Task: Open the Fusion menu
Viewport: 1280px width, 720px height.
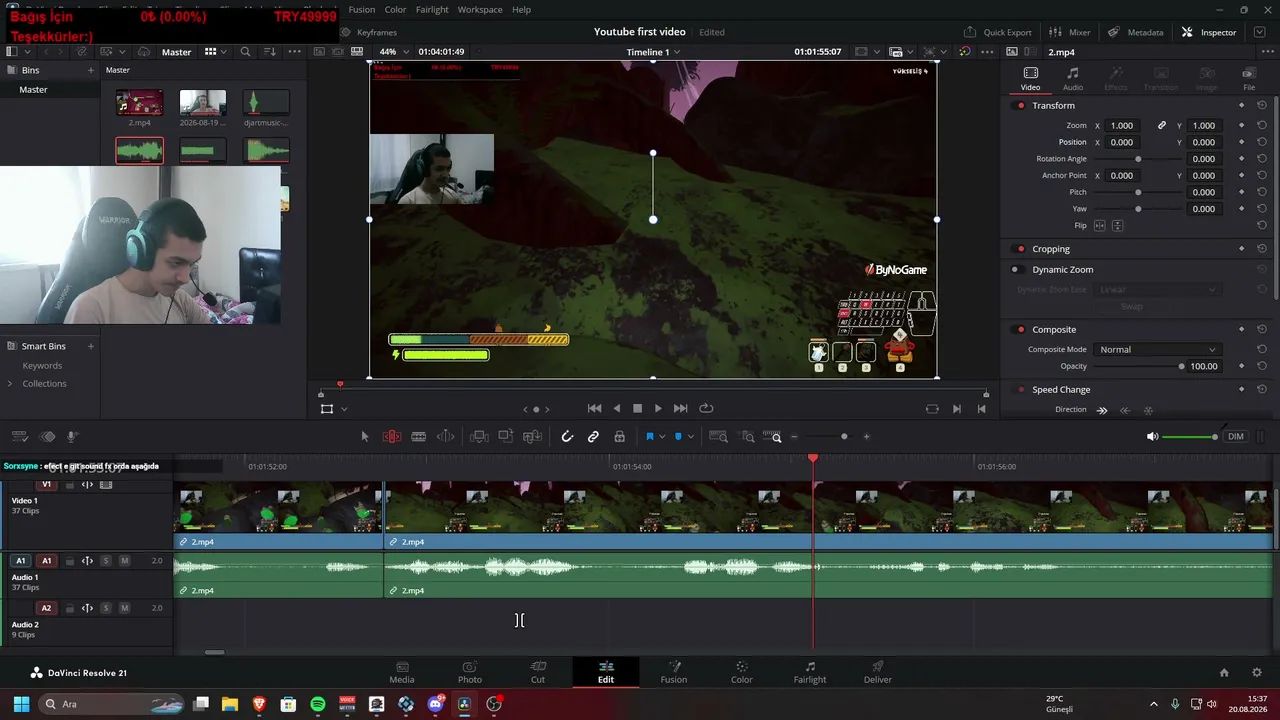Action: [x=362, y=10]
